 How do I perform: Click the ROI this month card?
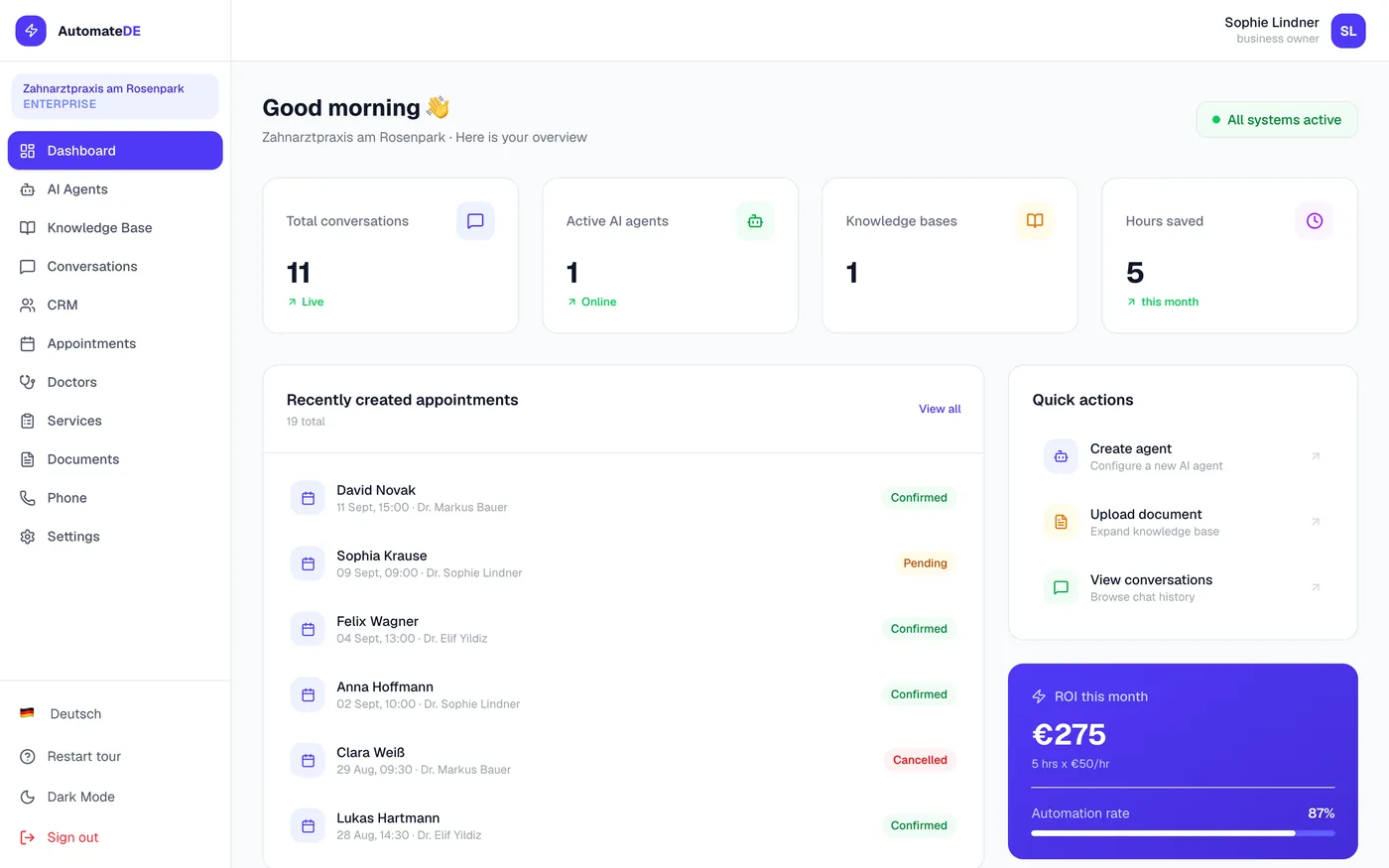tap(1183, 761)
